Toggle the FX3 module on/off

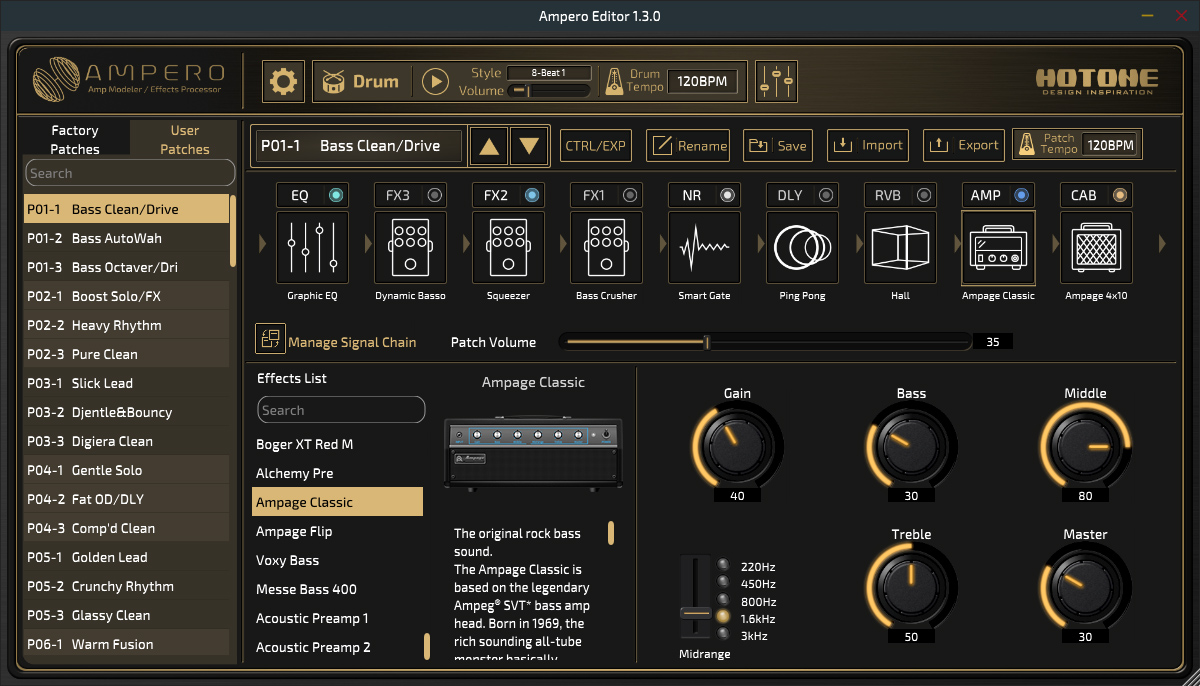434,195
